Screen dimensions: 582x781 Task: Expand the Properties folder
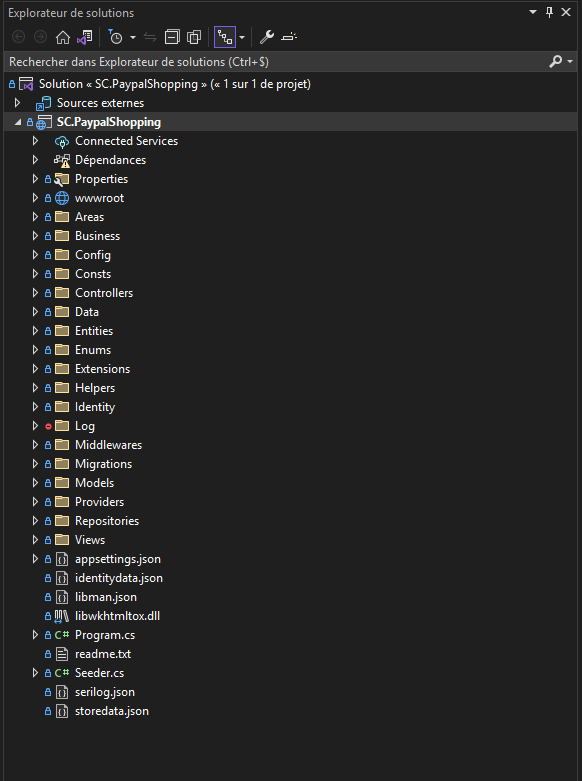pos(35,179)
